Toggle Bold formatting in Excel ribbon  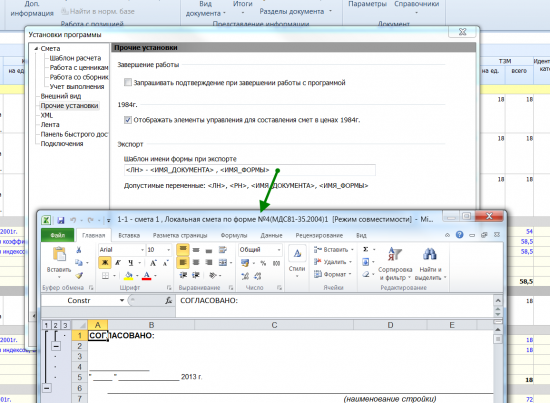pos(105,263)
